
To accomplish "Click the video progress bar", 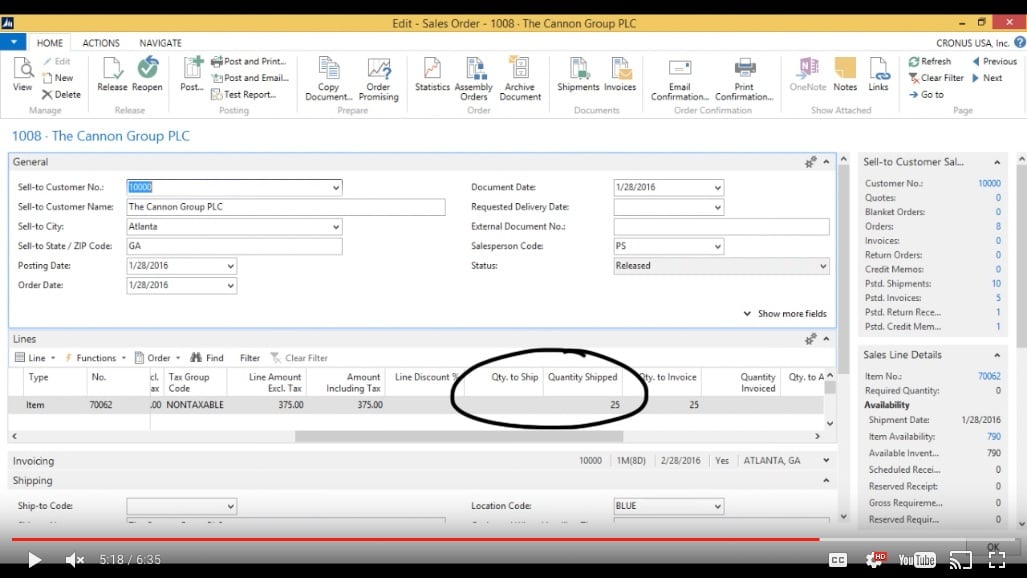I will 513,539.
